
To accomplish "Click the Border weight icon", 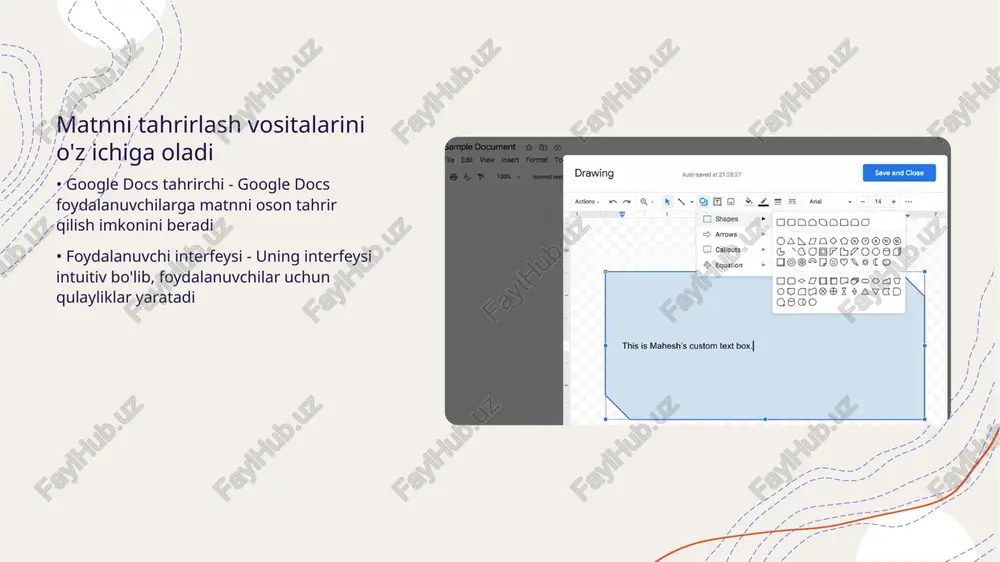I will pyautogui.click(x=778, y=202).
